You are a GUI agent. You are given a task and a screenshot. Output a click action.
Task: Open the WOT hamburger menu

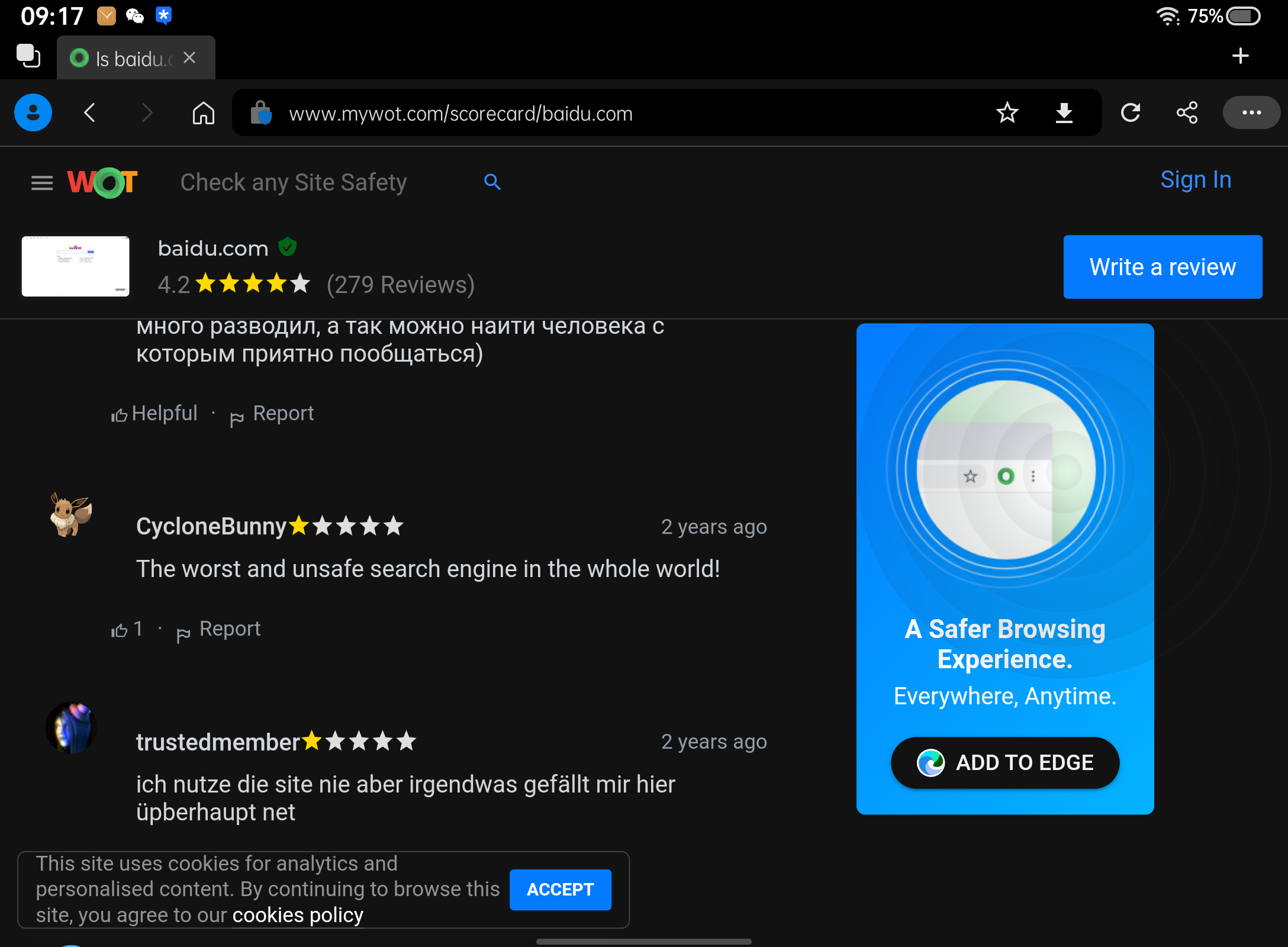(x=42, y=183)
